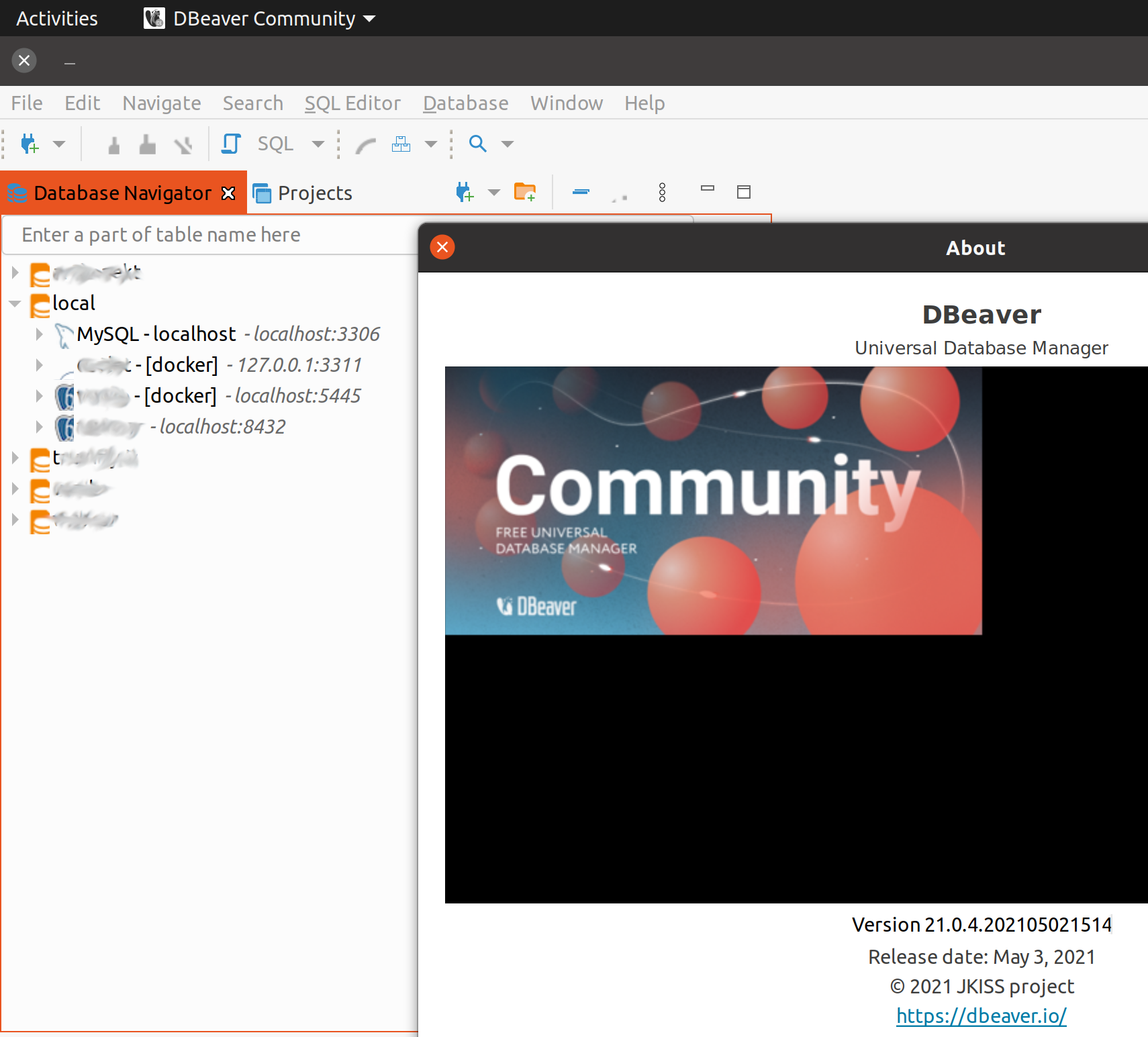This screenshot has width=1148, height=1037.
Task: Minimize the Database Navigator panel
Action: click(708, 191)
